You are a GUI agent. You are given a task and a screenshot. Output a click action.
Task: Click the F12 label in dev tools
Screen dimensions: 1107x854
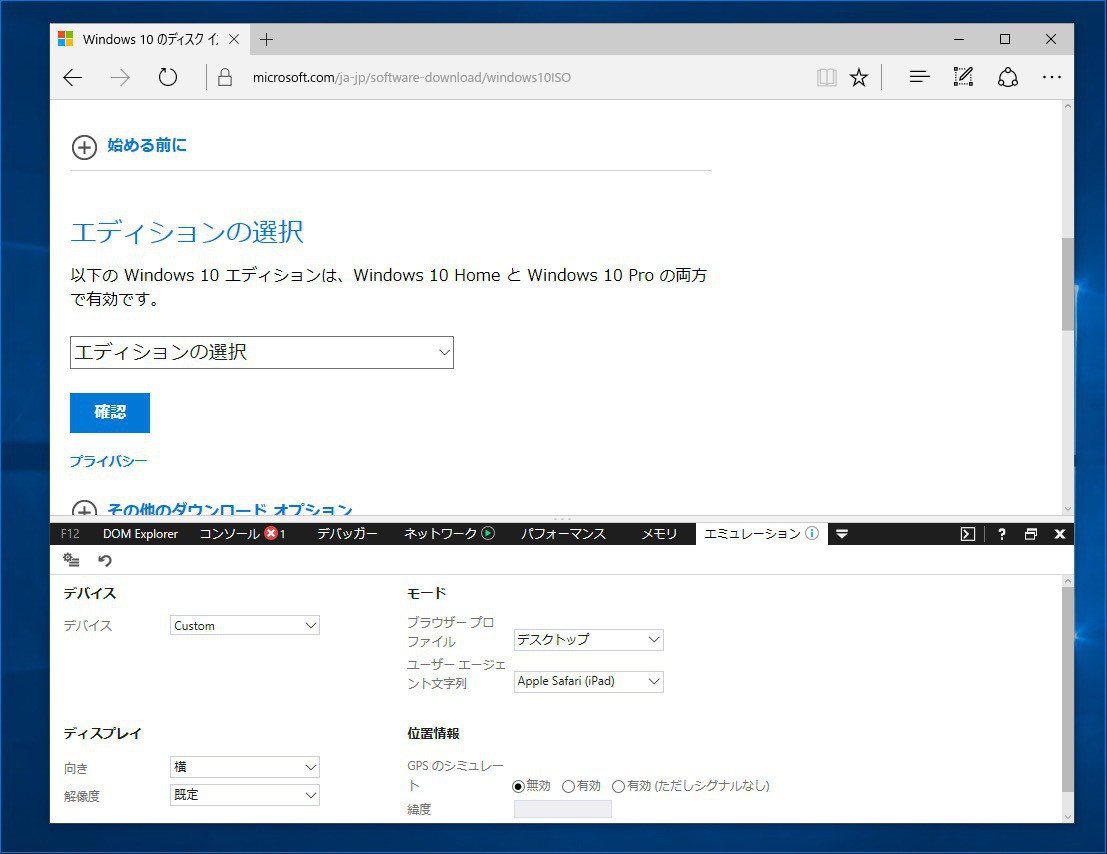70,534
